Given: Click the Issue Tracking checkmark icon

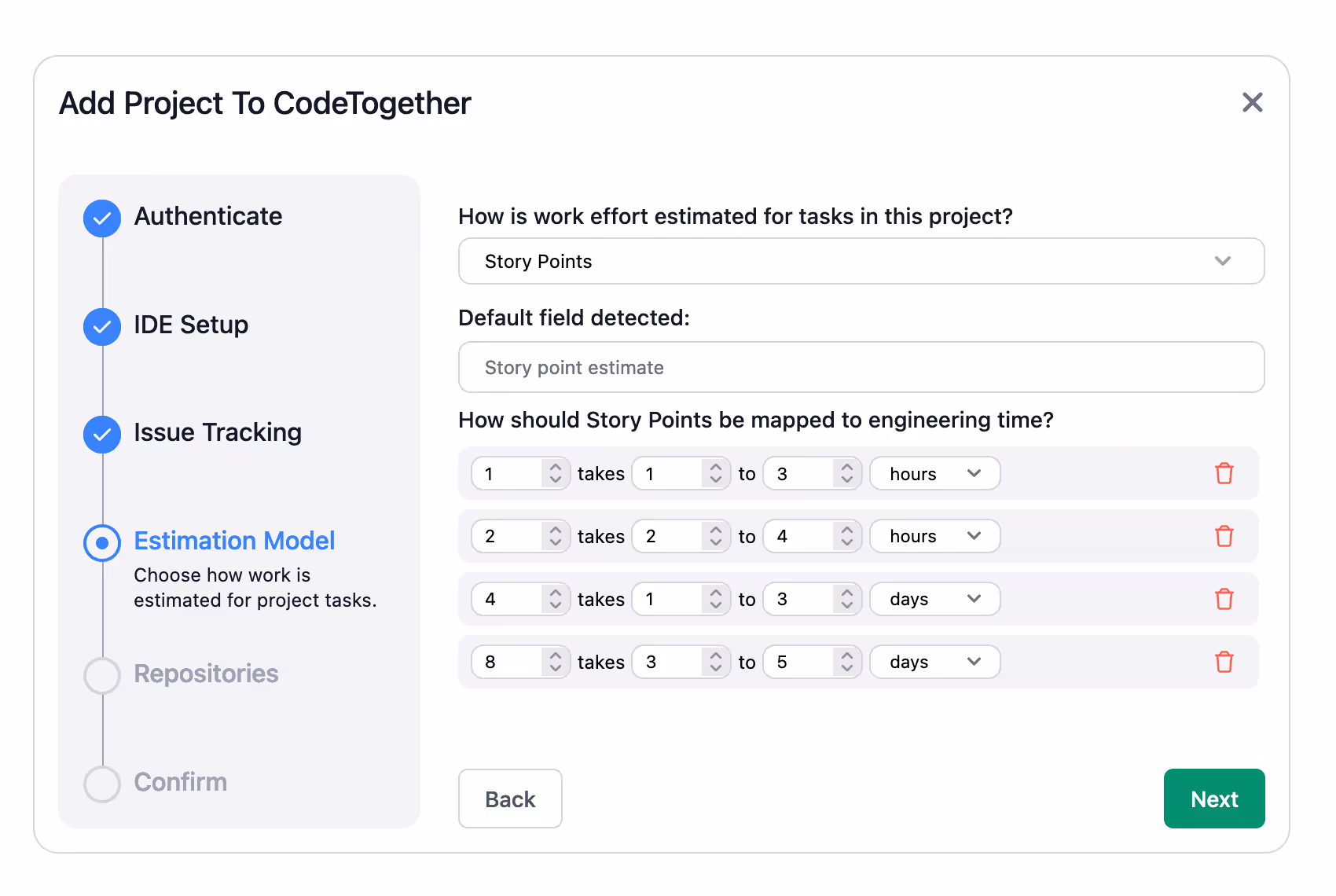Looking at the screenshot, I should pyautogui.click(x=102, y=435).
